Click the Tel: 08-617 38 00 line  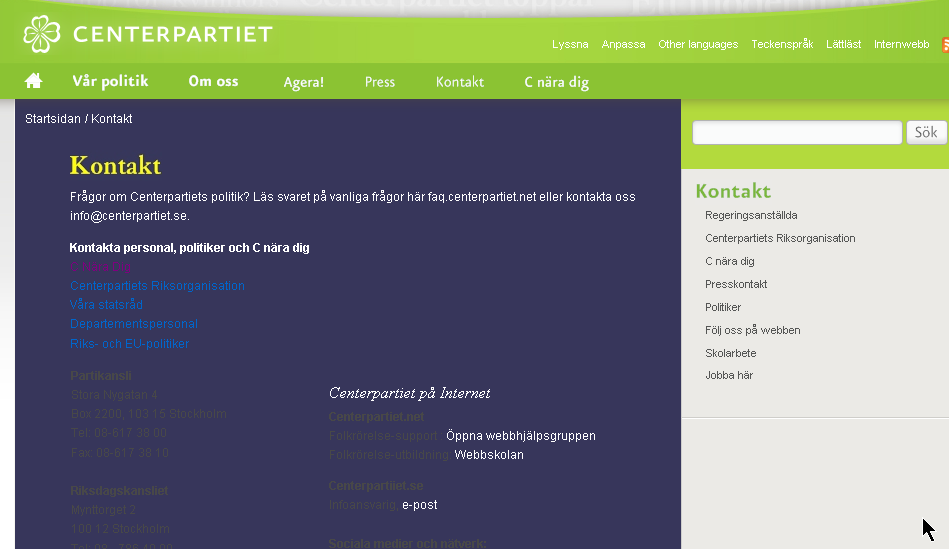click(x=119, y=433)
